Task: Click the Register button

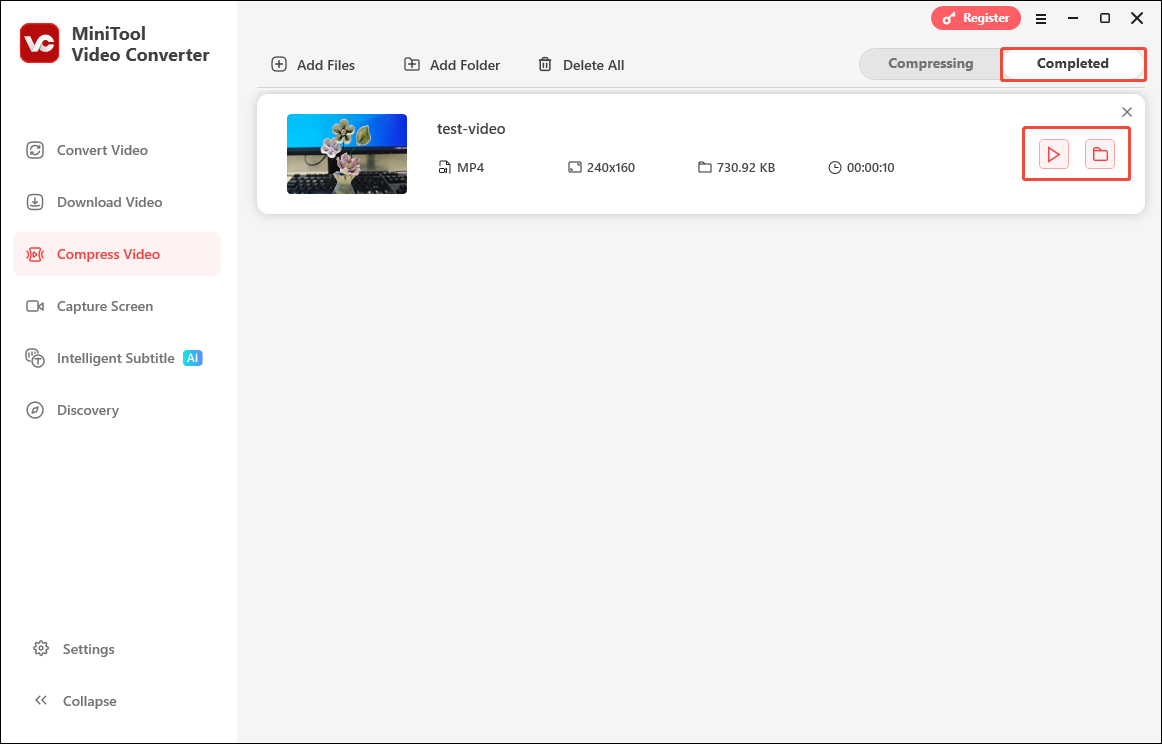Action: tap(976, 18)
